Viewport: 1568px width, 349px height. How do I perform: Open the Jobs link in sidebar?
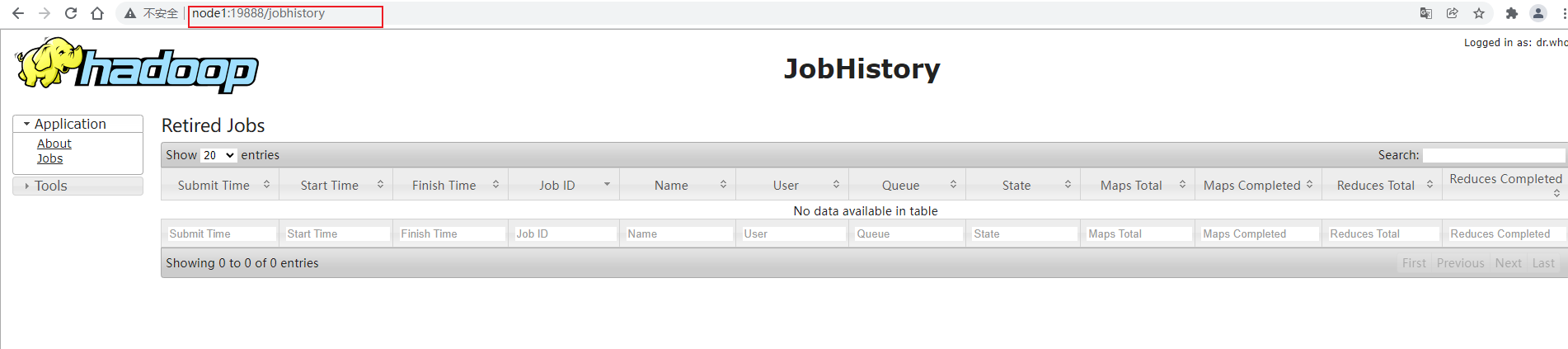coord(49,158)
